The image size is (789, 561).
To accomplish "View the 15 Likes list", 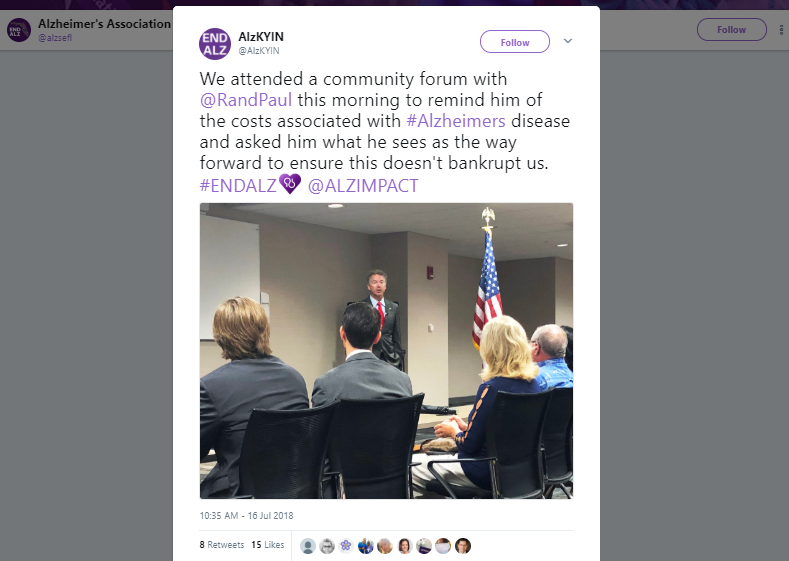I will pos(268,545).
